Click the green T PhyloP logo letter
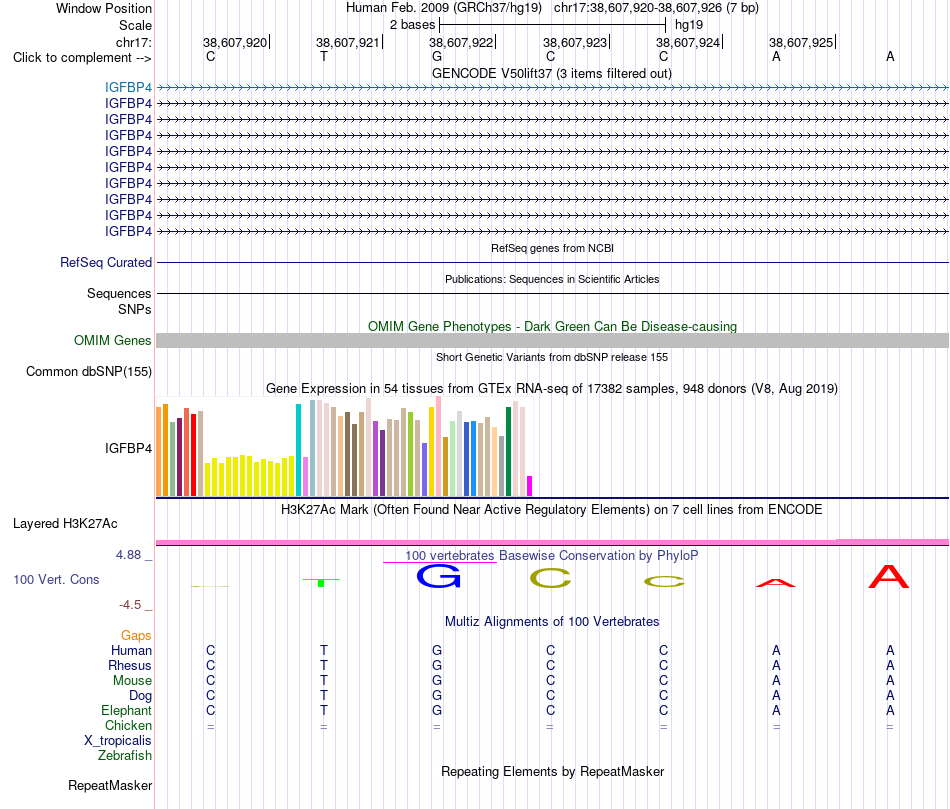This screenshot has height=809, width=950. 321,582
